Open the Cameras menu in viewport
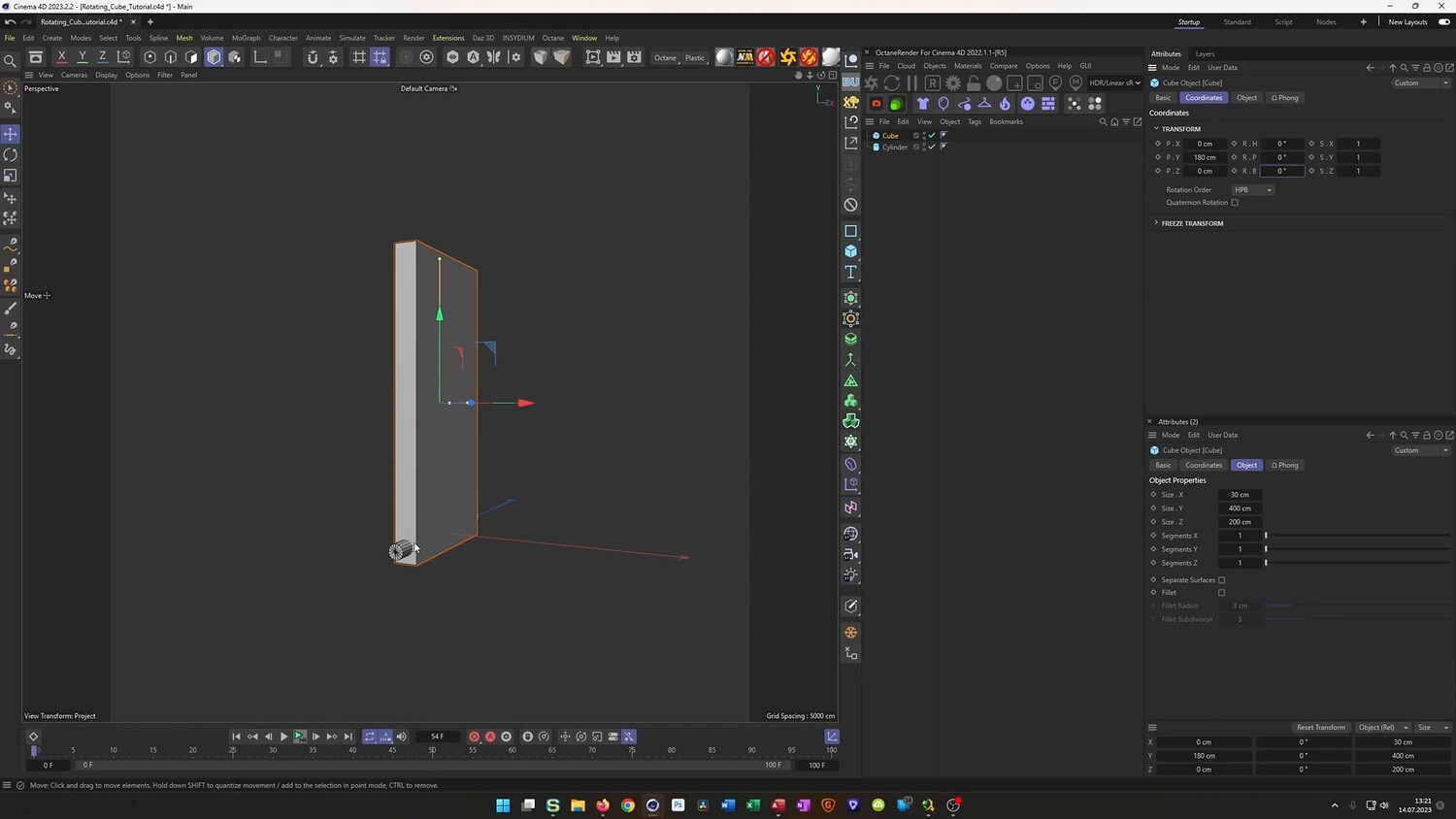The height and width of the screenshot is (819, 1456). tap(74, 75)
